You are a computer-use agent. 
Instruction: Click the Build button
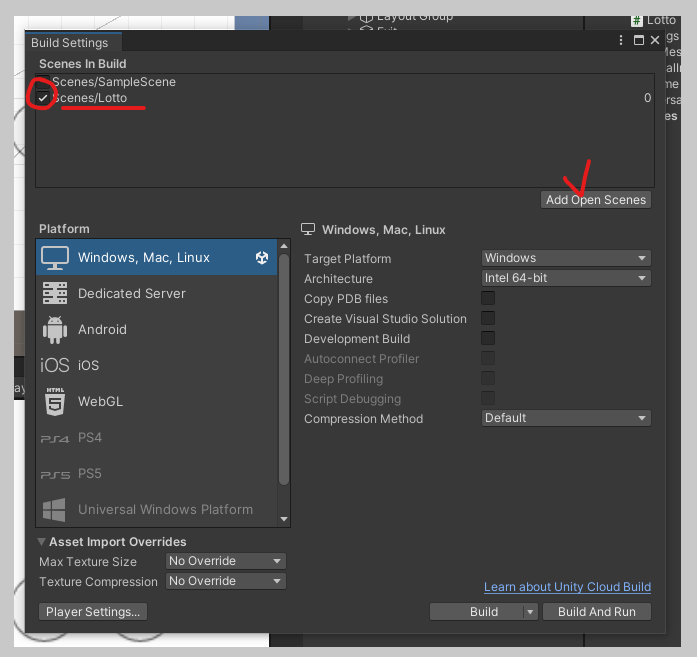coord(477,612)
